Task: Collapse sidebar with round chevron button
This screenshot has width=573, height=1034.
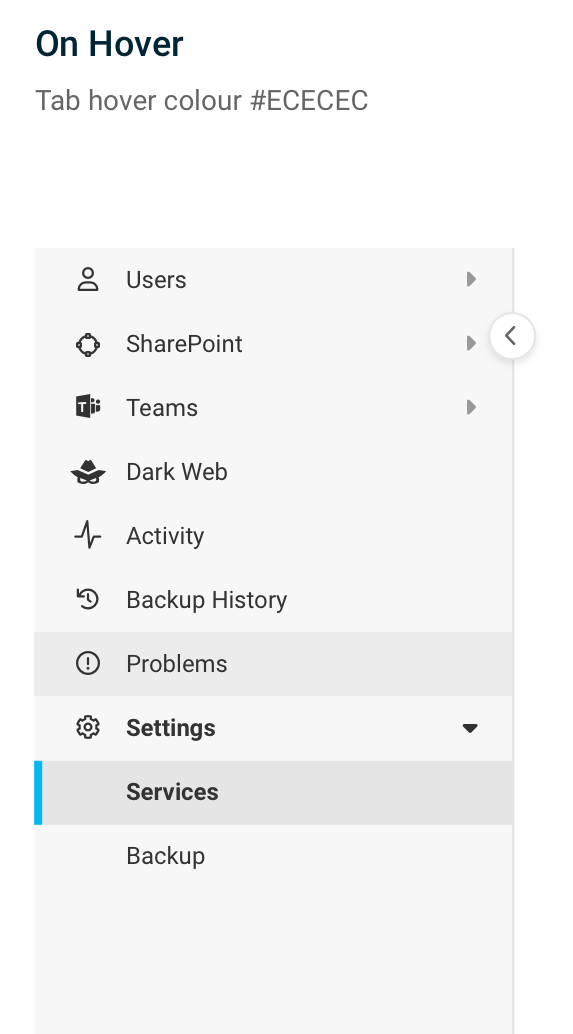Action: pyautogui.click(x=512, y=336)
